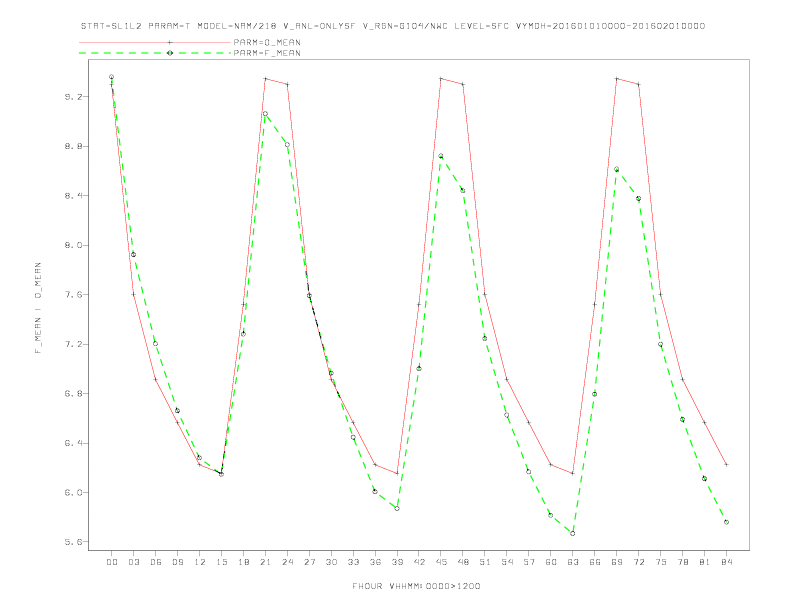Click the 54 x-axis tick label
The height and width of the screenshot is (612, 792).
tap(507, 562)
